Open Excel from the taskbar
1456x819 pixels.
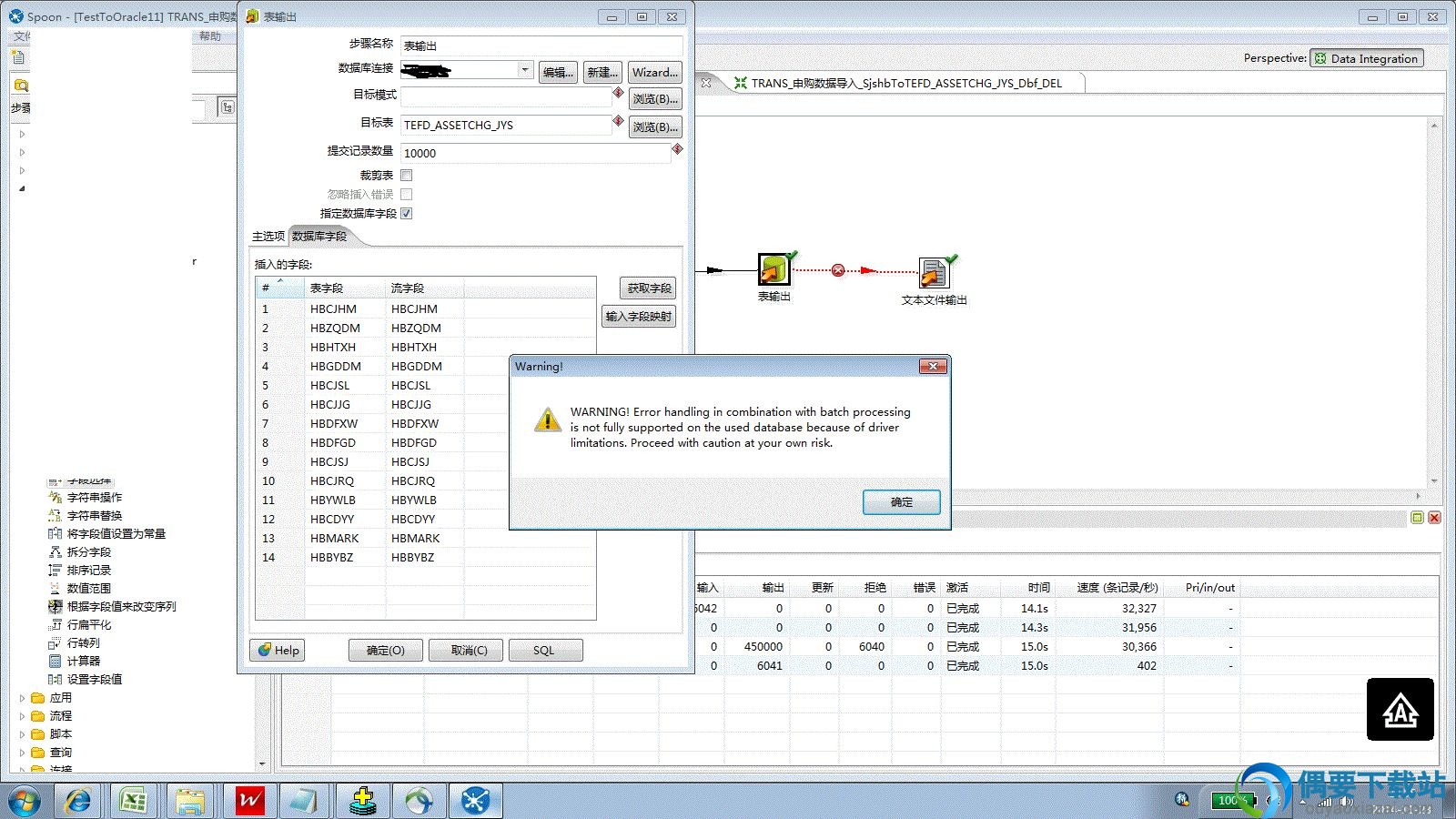click(134, 801)
